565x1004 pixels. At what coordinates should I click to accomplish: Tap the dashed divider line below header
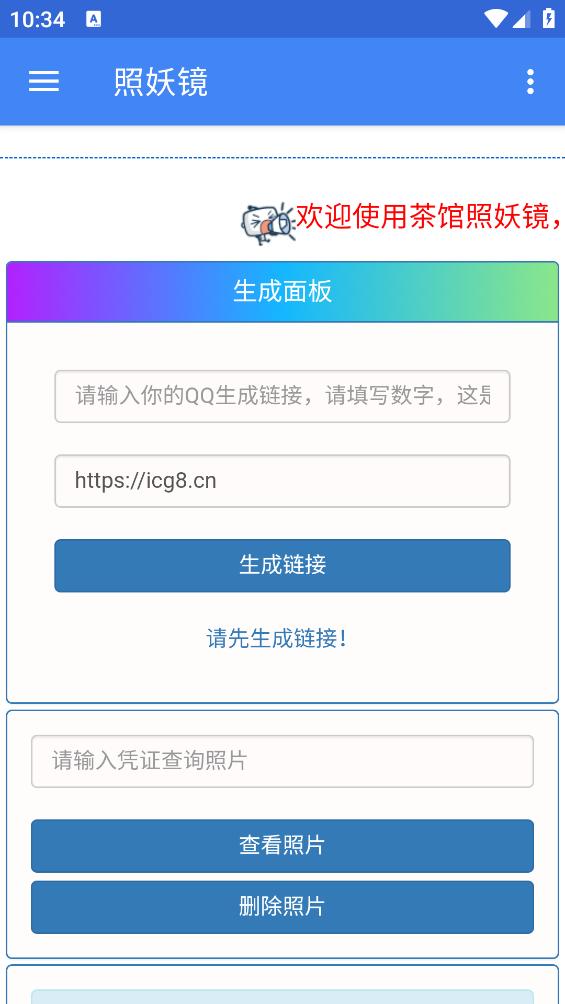[282, 157]
